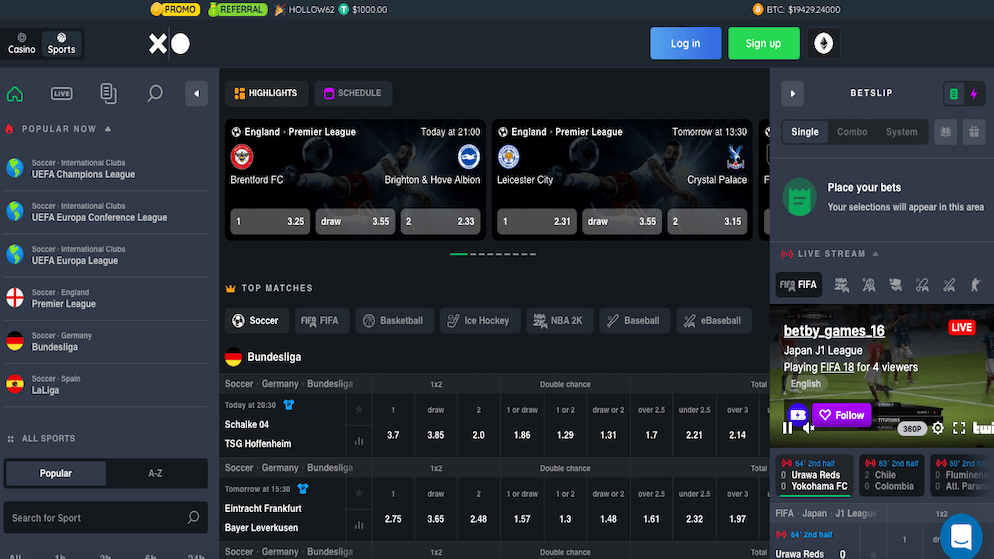This screenshot has width=994, height=559.
Task: Select the Combo bet type
Action: click(x=852, y=132)
